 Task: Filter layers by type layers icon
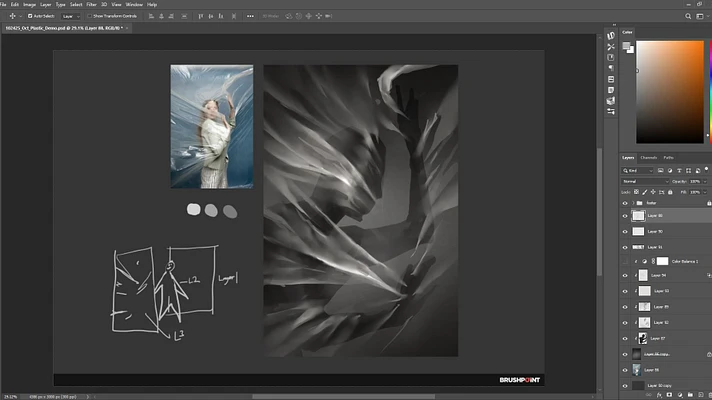click(679, 170)
